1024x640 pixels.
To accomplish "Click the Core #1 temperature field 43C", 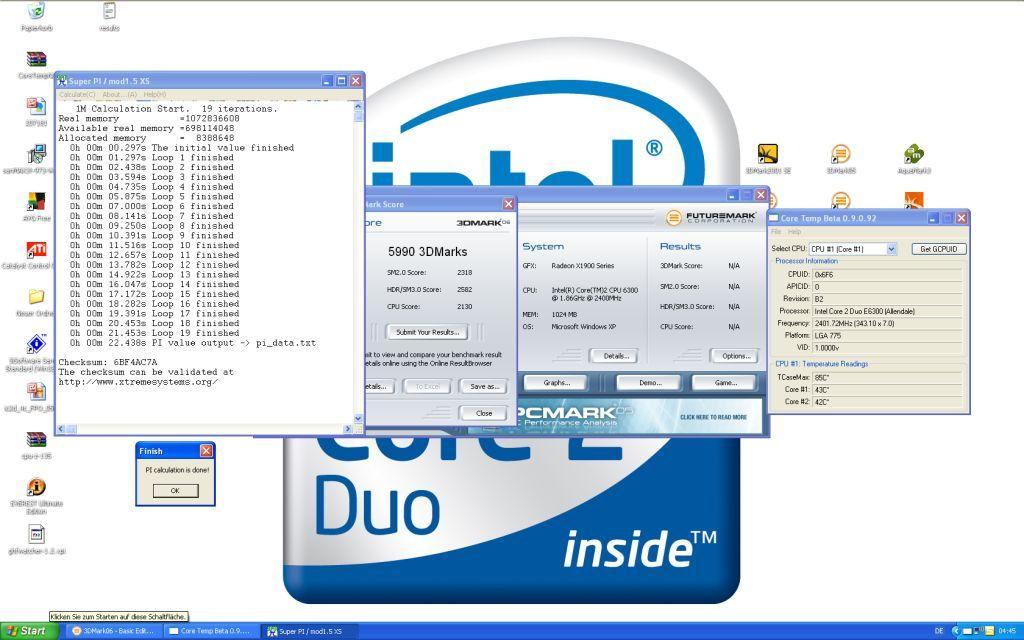I will point(887,390).
